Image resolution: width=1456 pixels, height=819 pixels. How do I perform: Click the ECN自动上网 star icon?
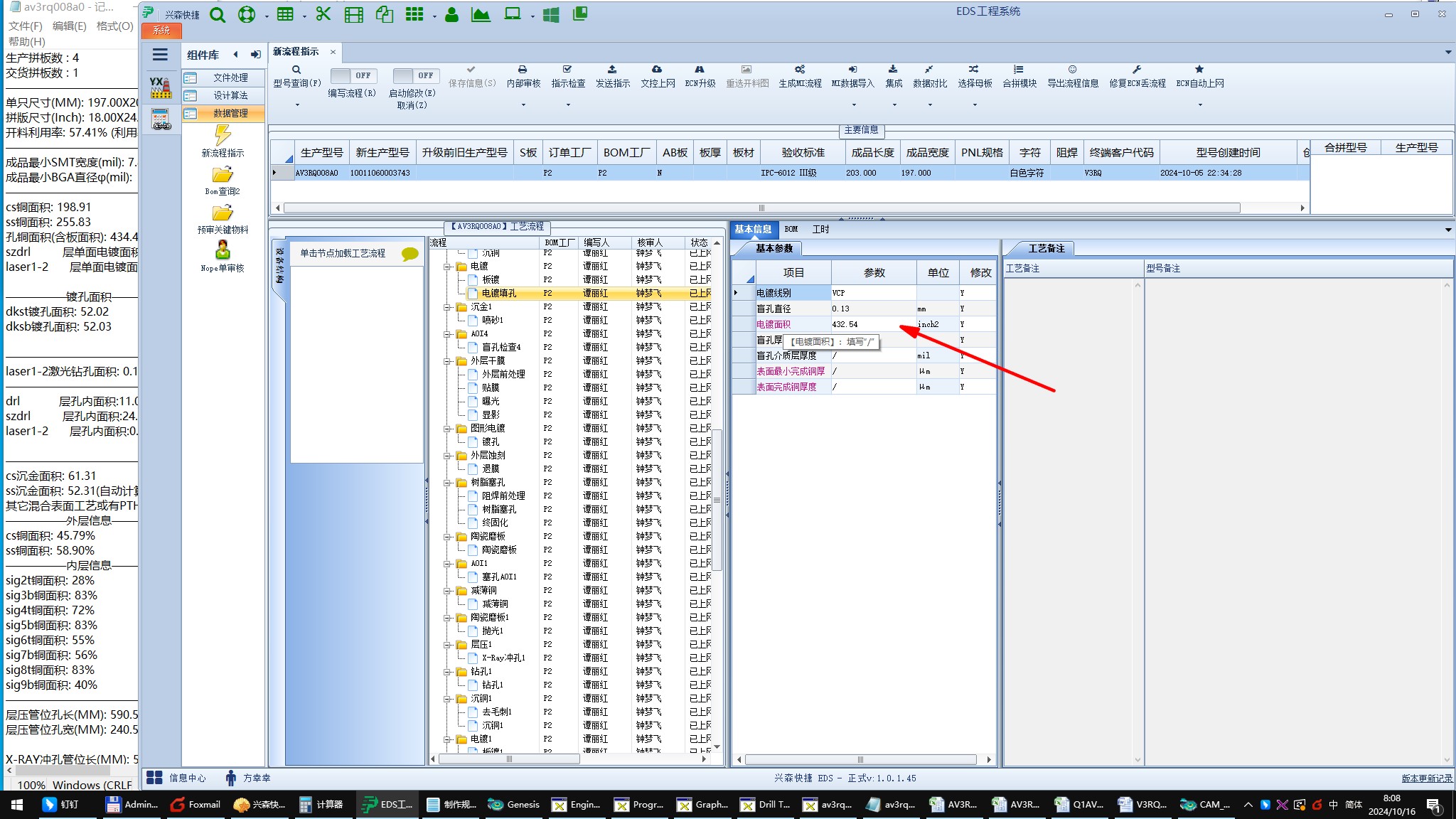point(1199,70)
